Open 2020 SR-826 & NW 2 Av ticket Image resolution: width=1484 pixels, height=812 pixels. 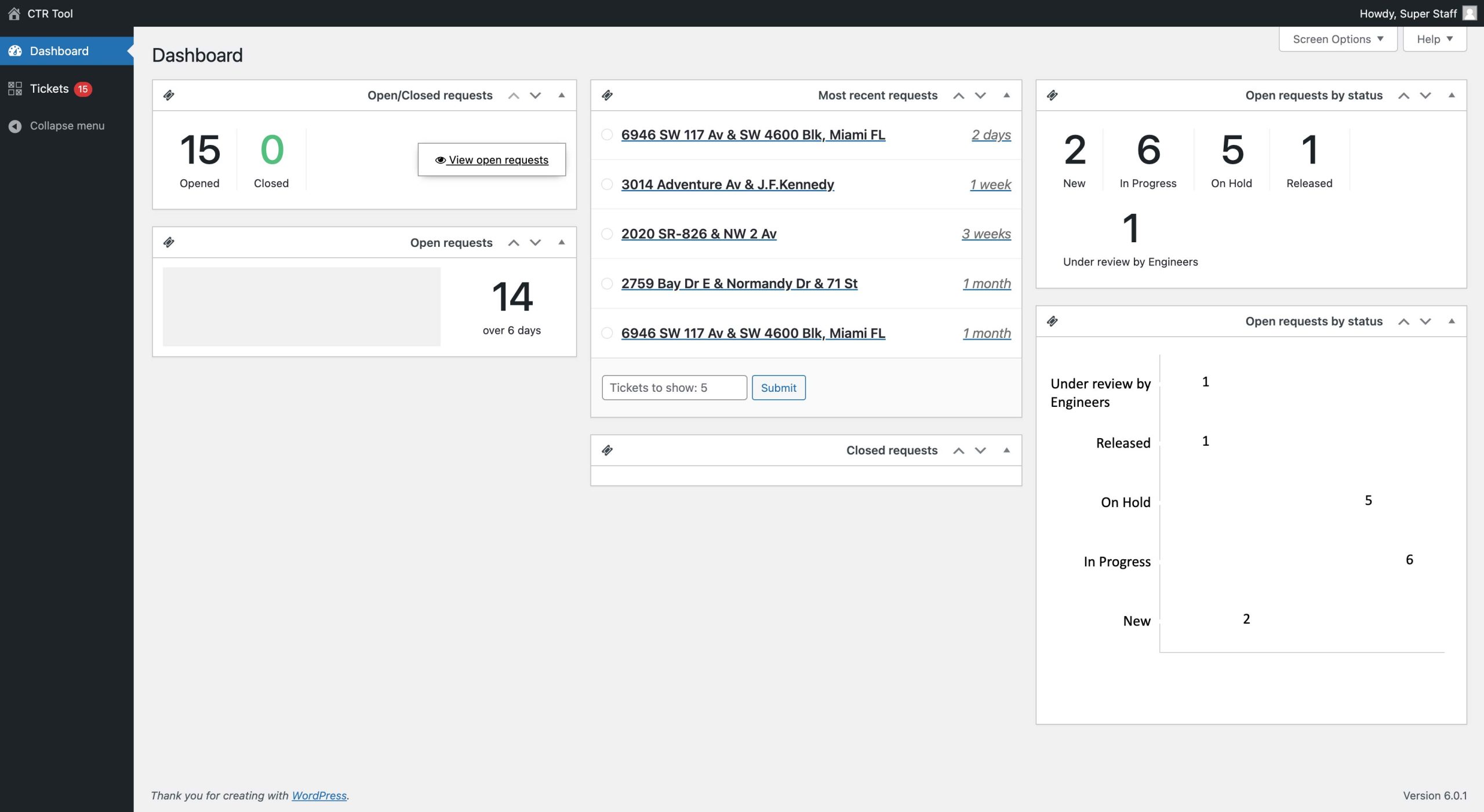pos(699,234)
